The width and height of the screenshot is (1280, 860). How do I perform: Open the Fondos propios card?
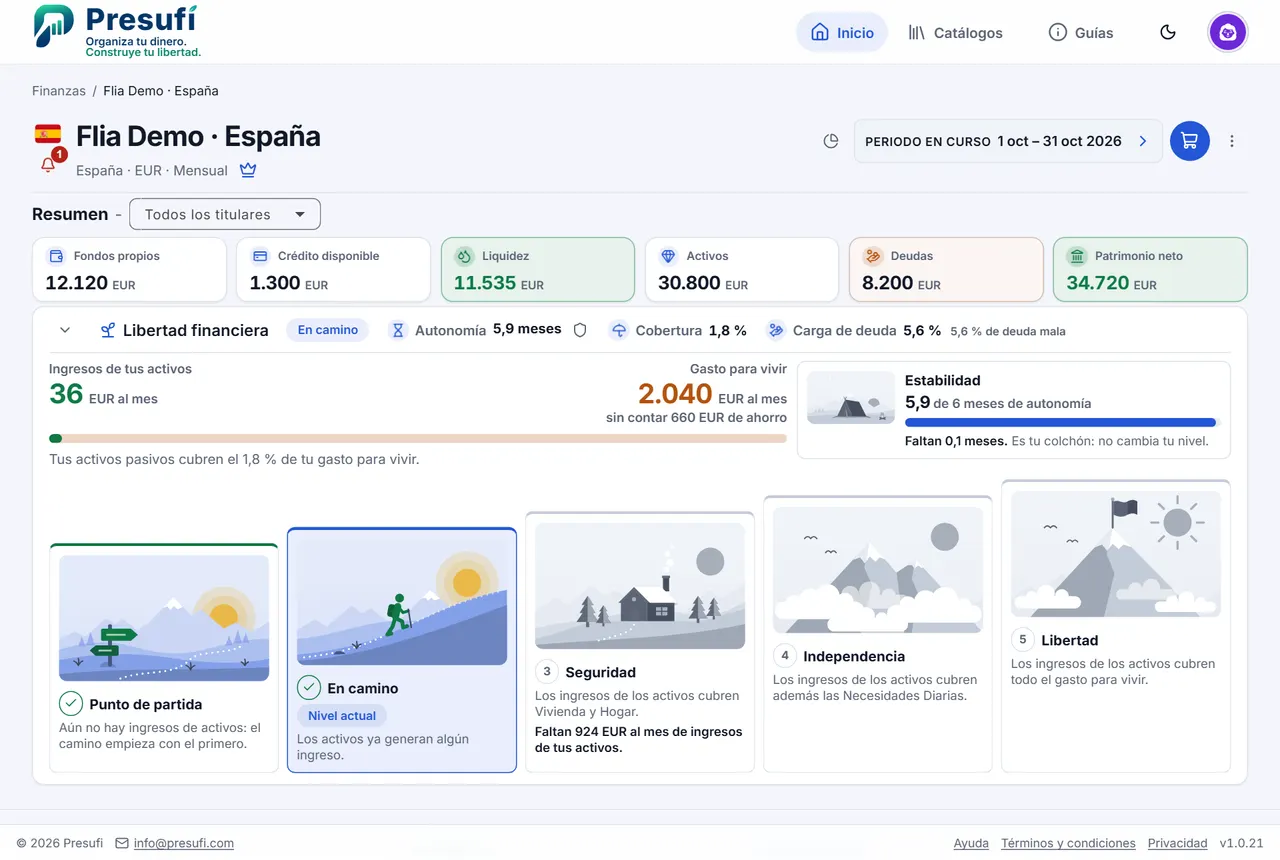click(130, 270)
